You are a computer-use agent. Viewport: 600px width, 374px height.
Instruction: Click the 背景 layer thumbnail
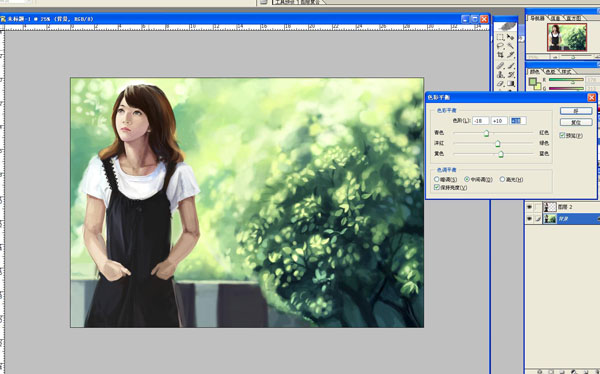pyautogui.click(x=550, y=219)
